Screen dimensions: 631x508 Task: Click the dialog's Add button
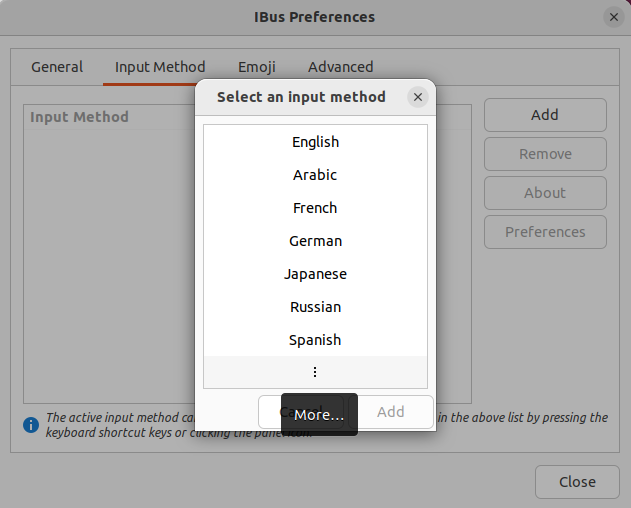point(391,412)
